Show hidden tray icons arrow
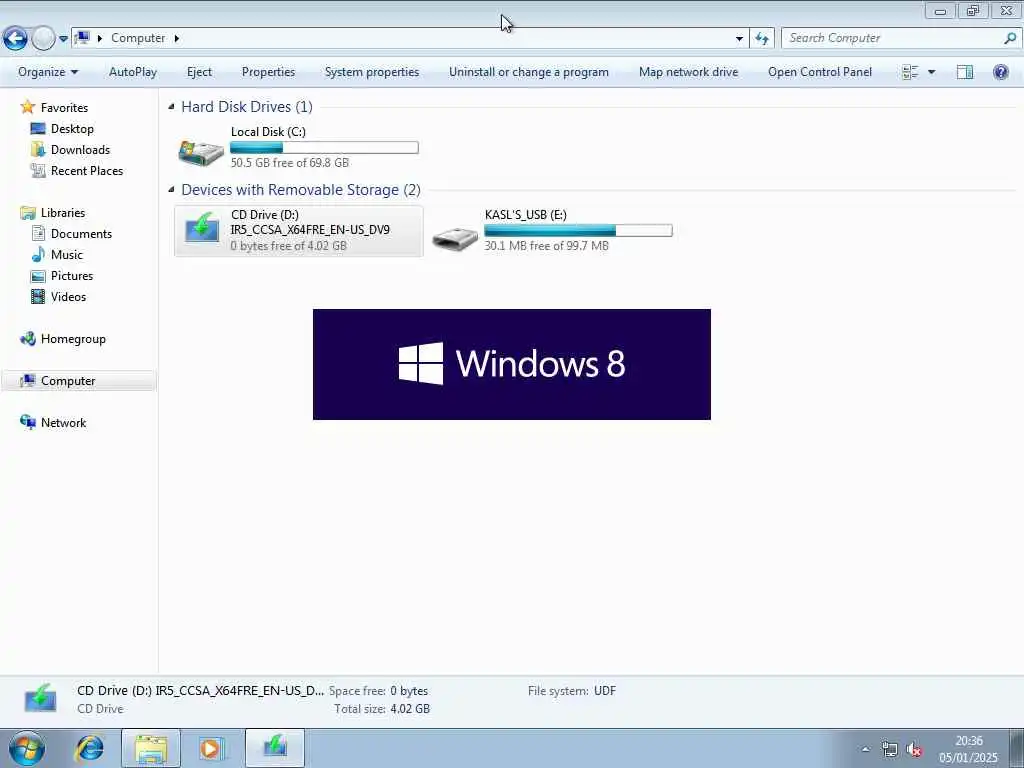This screenshot has width=1024, height=768. 866,749
